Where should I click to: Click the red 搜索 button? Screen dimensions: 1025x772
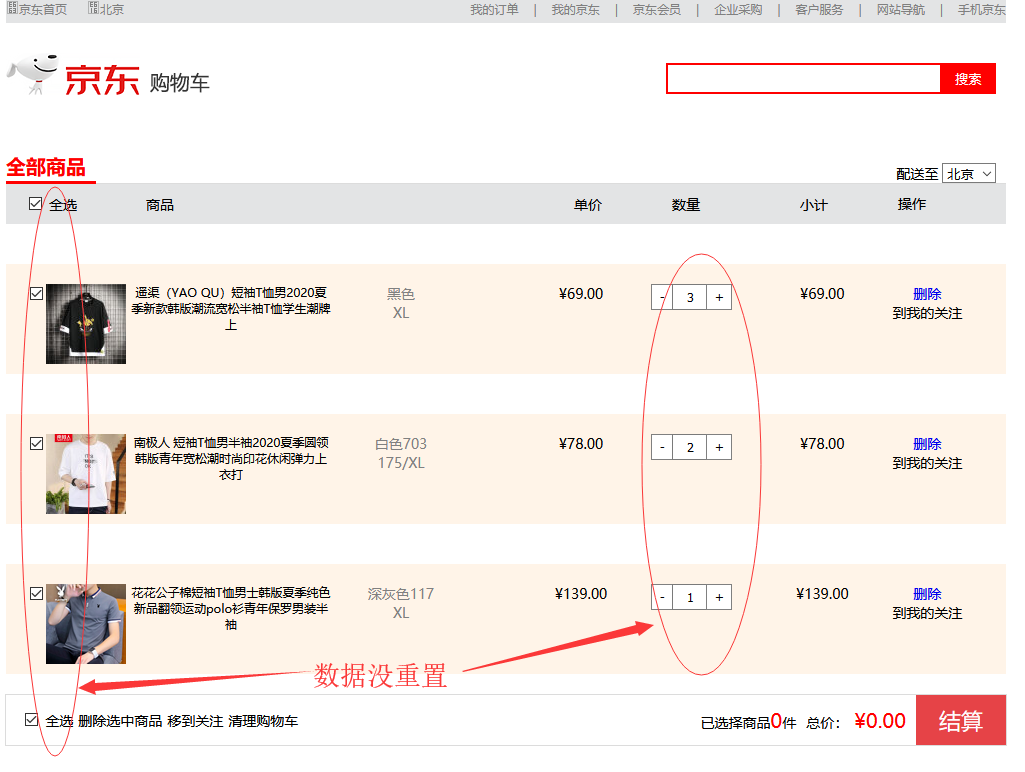point(968,78)
